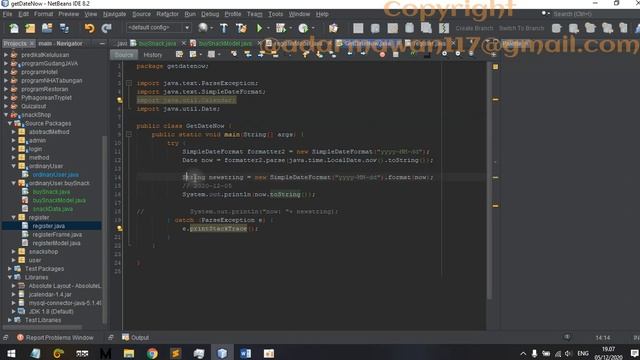The height and width of the screenshot is (360, 640).
Task: Open the Refactor menu
Action: tap(167, 14)
